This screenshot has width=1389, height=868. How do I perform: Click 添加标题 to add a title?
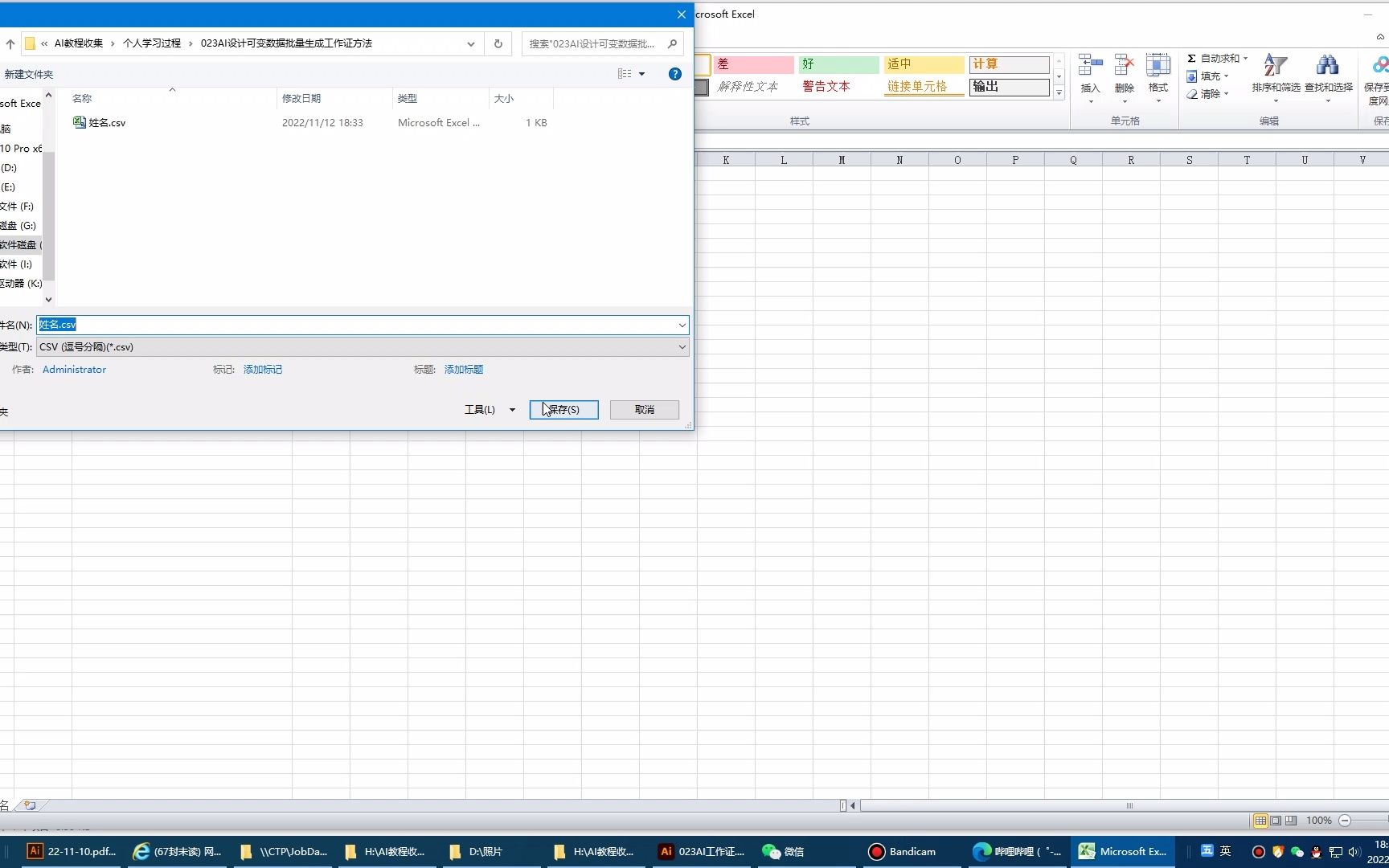(x=464, y=370)
